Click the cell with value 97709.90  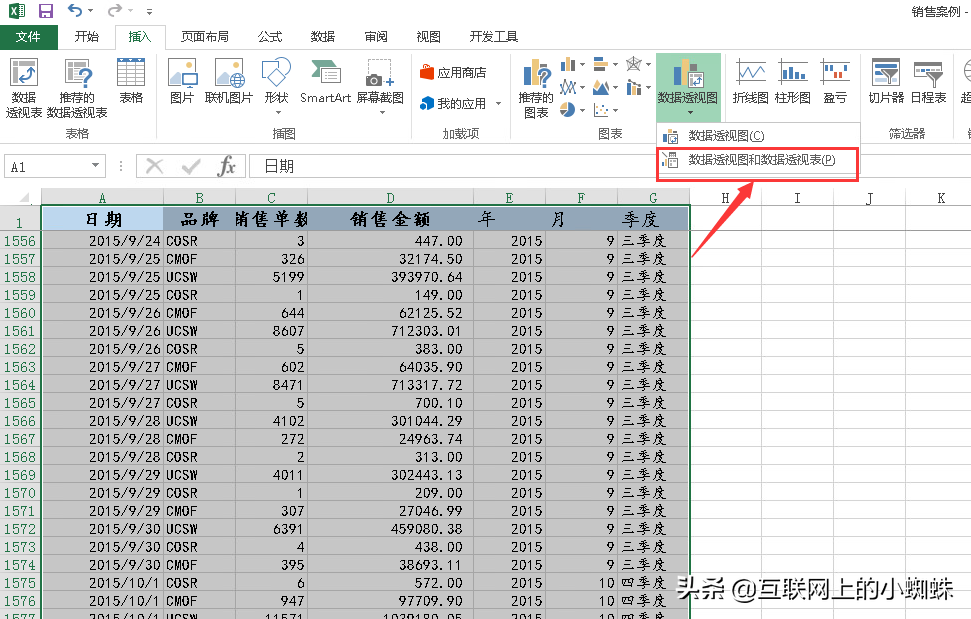click(x=390, y=600)
